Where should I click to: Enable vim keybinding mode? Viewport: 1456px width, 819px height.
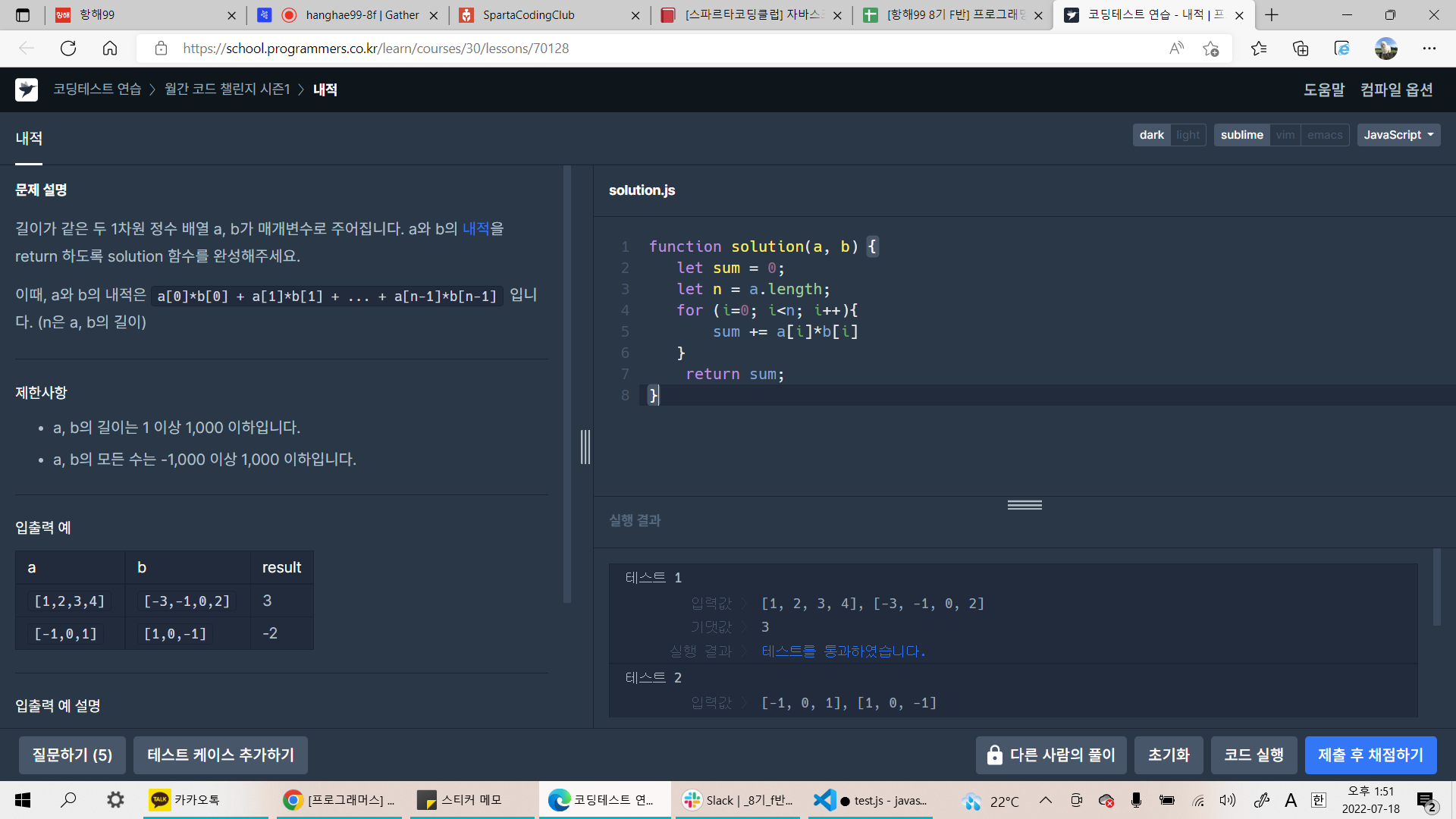tap(1285, 135)
